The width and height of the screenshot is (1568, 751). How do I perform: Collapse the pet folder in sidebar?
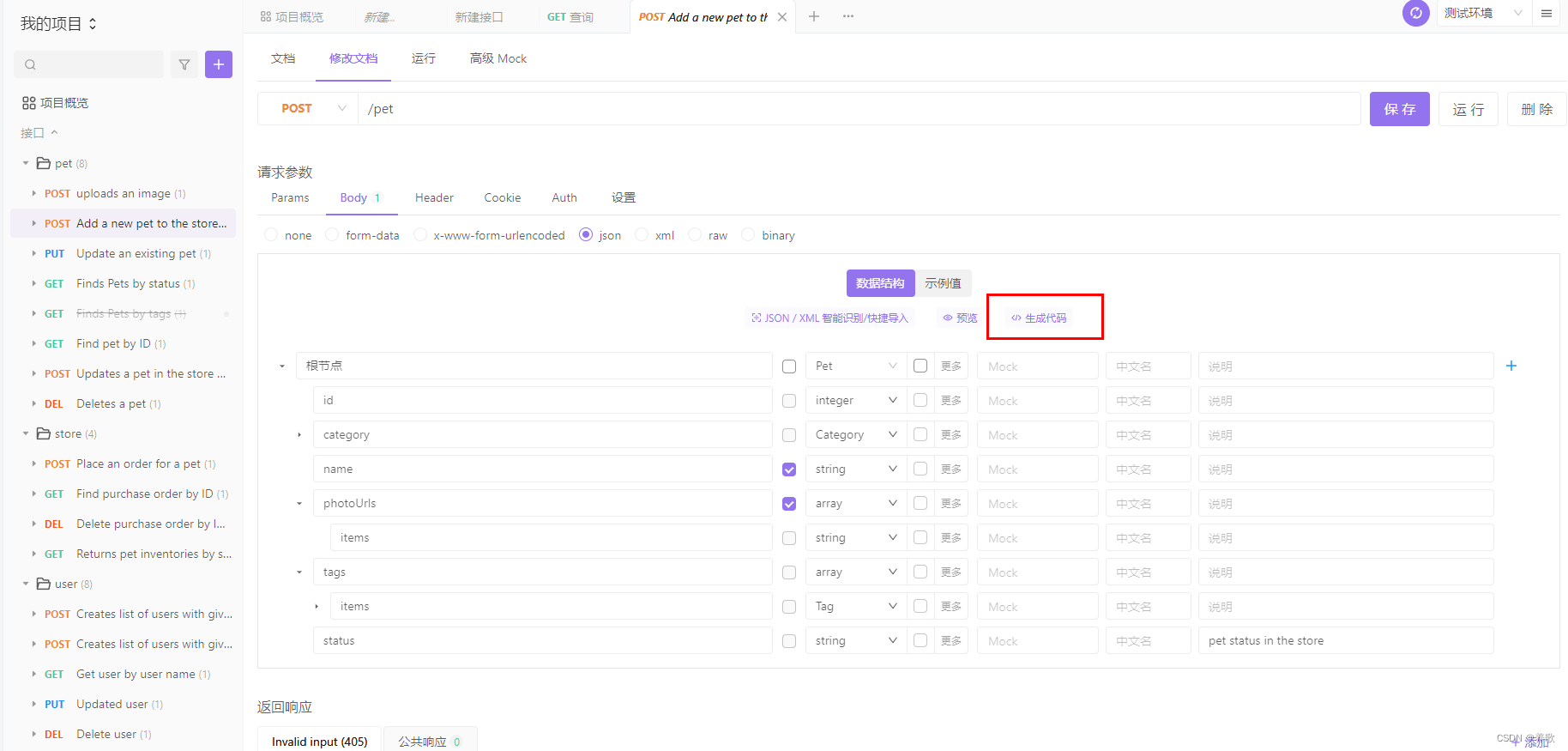26,163
